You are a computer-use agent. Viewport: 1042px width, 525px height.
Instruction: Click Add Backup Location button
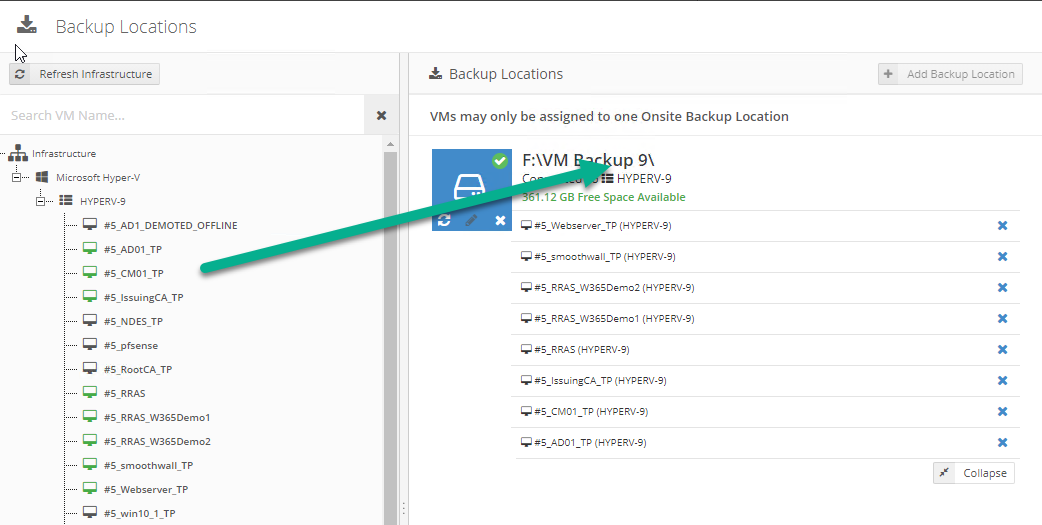click(950, 74)
